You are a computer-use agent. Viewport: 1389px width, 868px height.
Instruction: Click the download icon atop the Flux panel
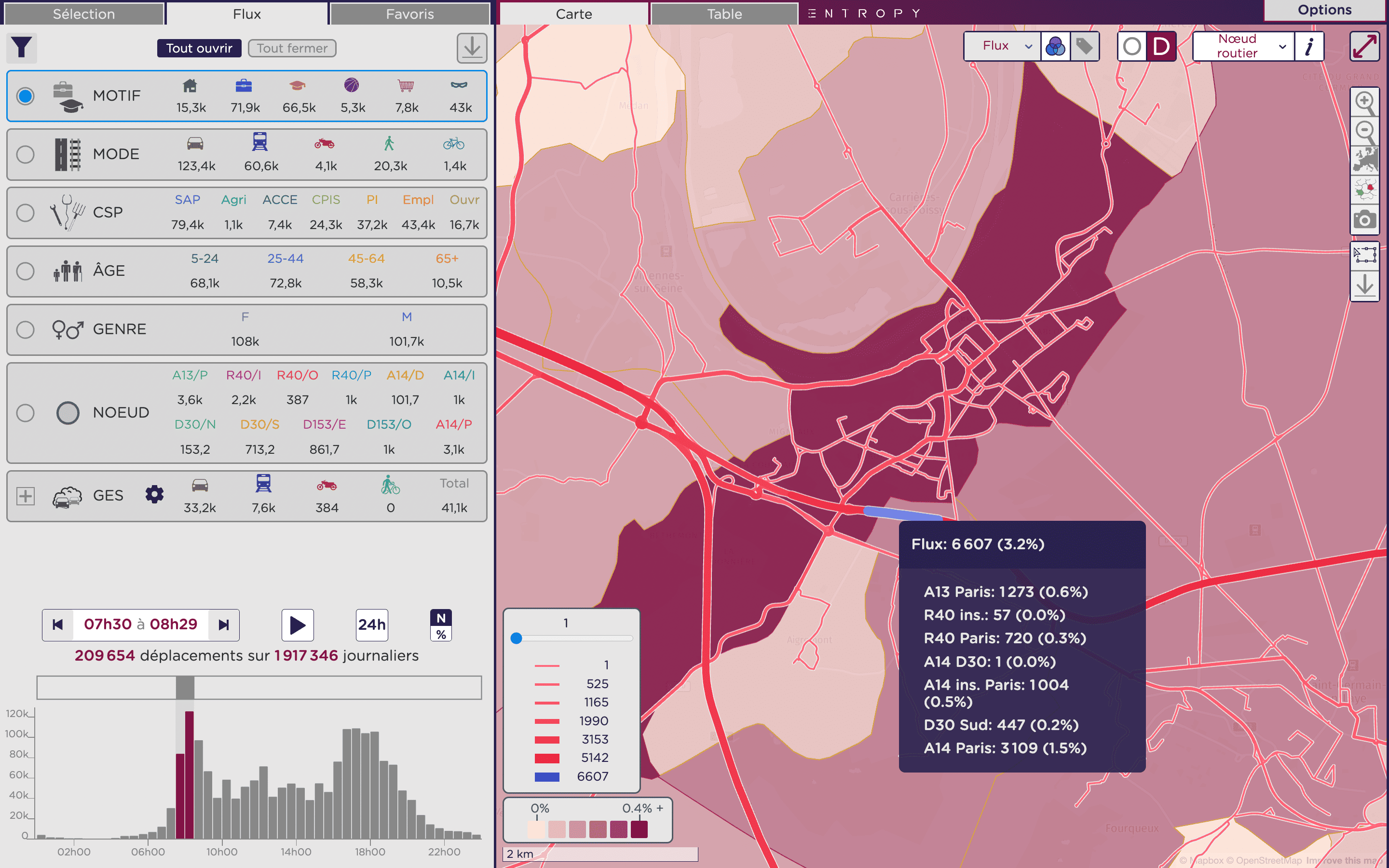(472, 48)
